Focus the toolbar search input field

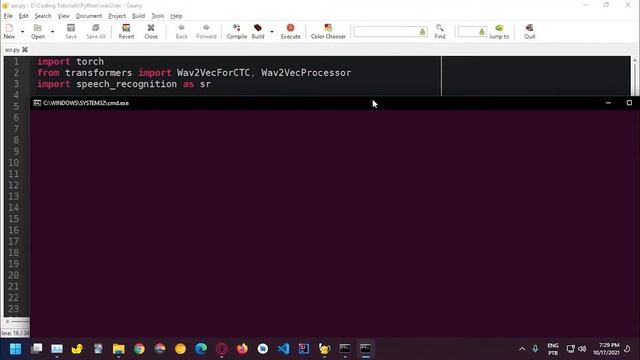[x=390, y=31]
